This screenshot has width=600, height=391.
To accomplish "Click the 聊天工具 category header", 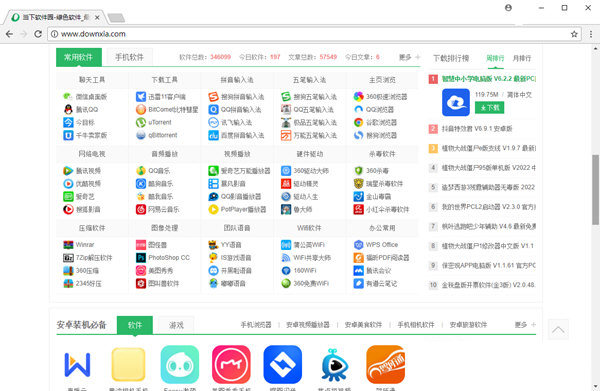I will 92,80.
